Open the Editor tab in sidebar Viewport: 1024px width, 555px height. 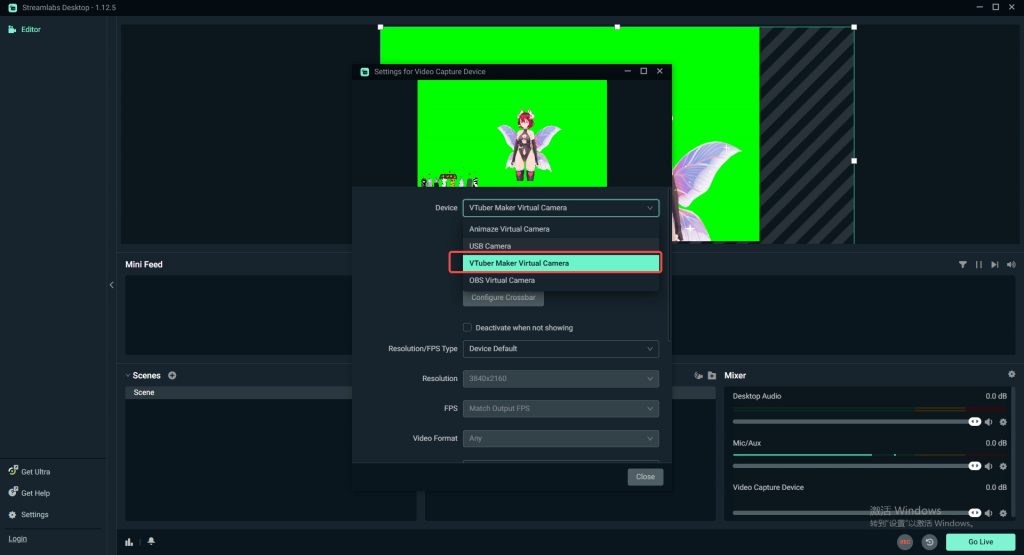click(24, 29)
